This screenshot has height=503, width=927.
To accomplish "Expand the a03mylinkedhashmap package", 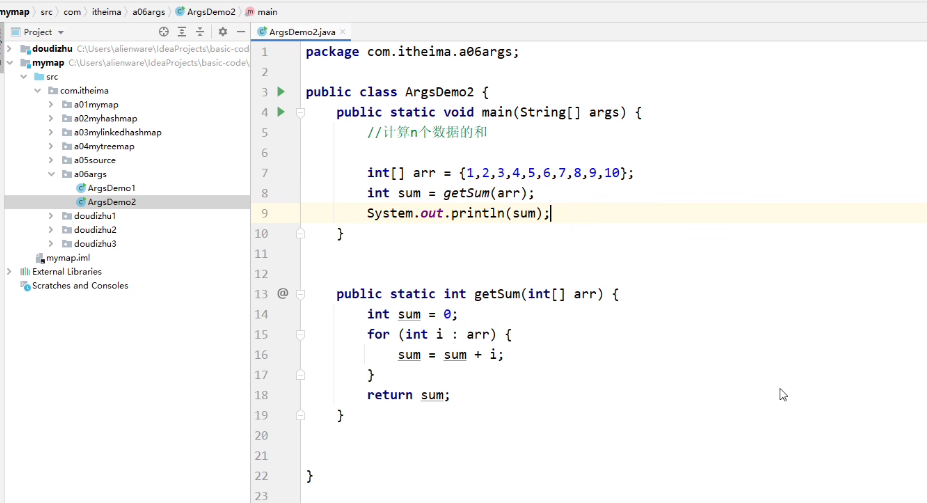I will click(51, 132).
